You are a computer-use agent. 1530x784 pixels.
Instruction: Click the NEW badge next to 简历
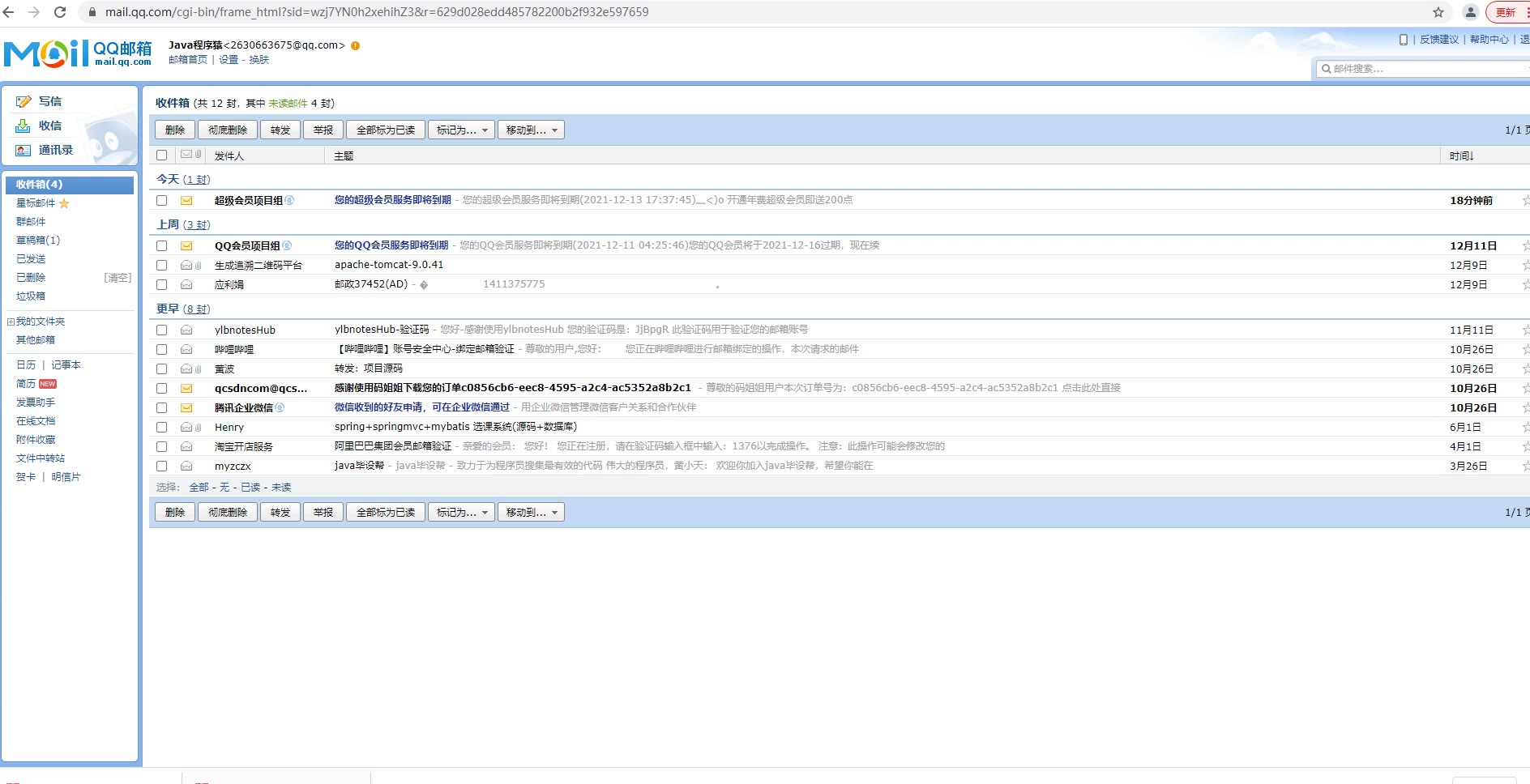click(48, 384)
